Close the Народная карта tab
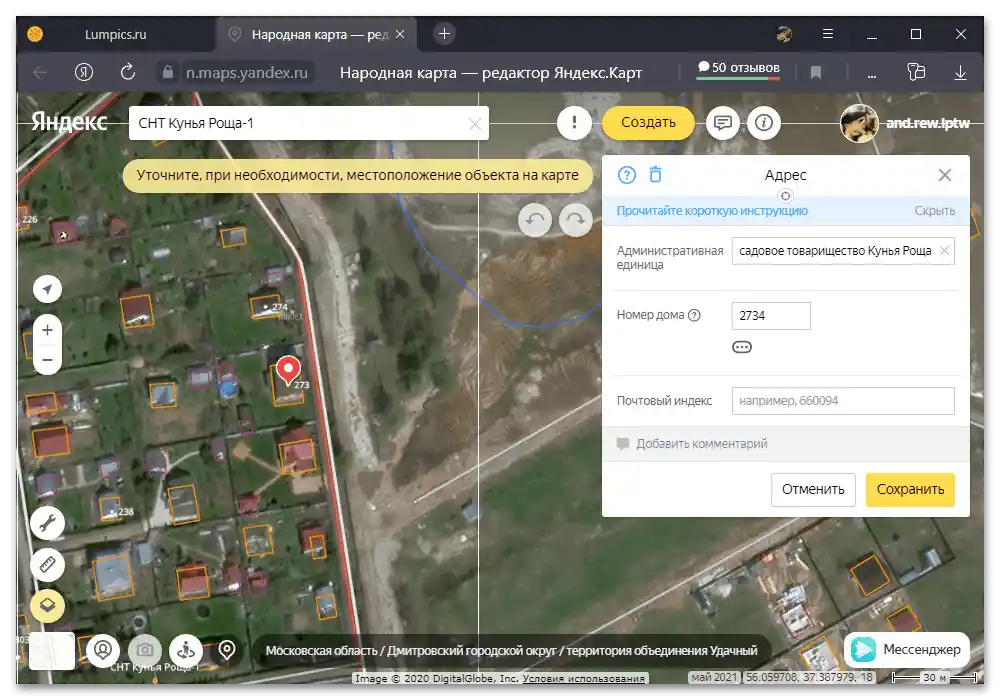Viewport: 1000px width, 700px height. point(400,34)
